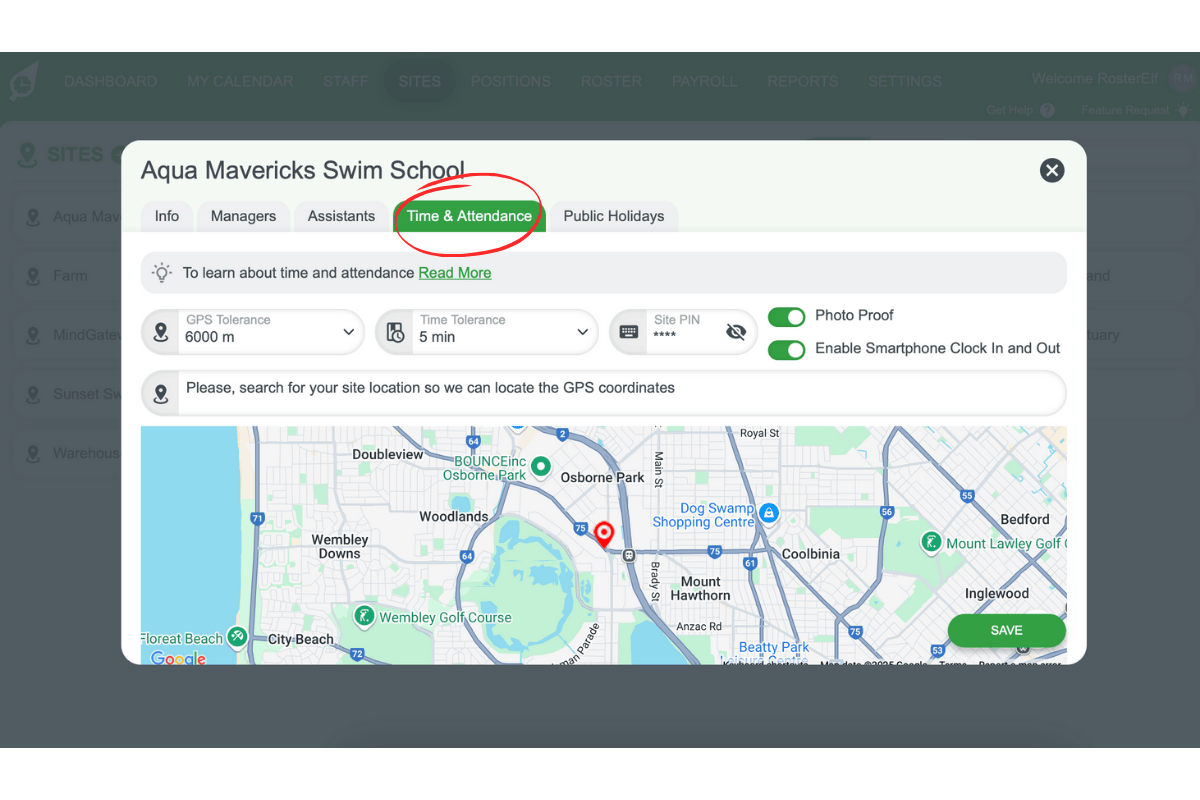
Task: Click the keyboard icon beside Site PIN
Action: (629, 332)
